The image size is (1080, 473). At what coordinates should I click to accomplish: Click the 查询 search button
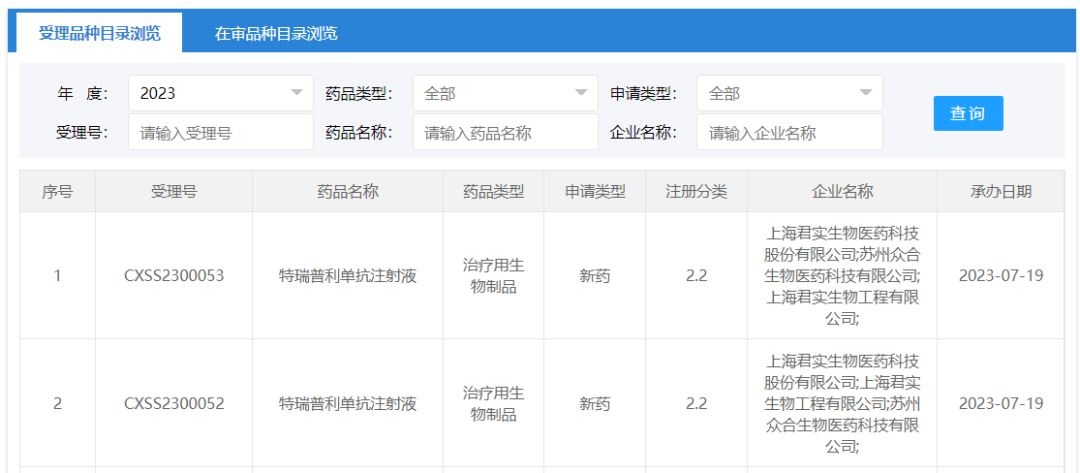967,113
